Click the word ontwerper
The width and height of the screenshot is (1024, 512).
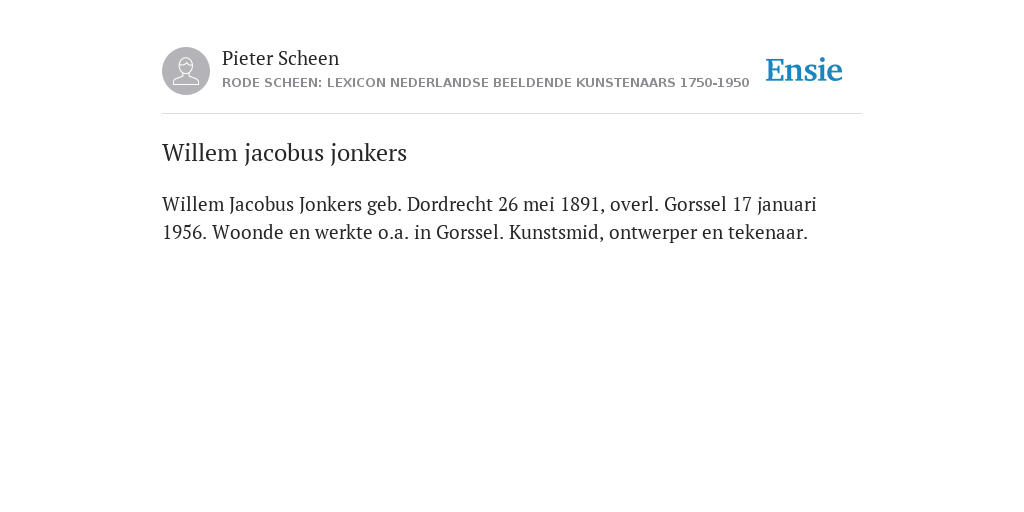pyautogui.click(x=653, y=233)
